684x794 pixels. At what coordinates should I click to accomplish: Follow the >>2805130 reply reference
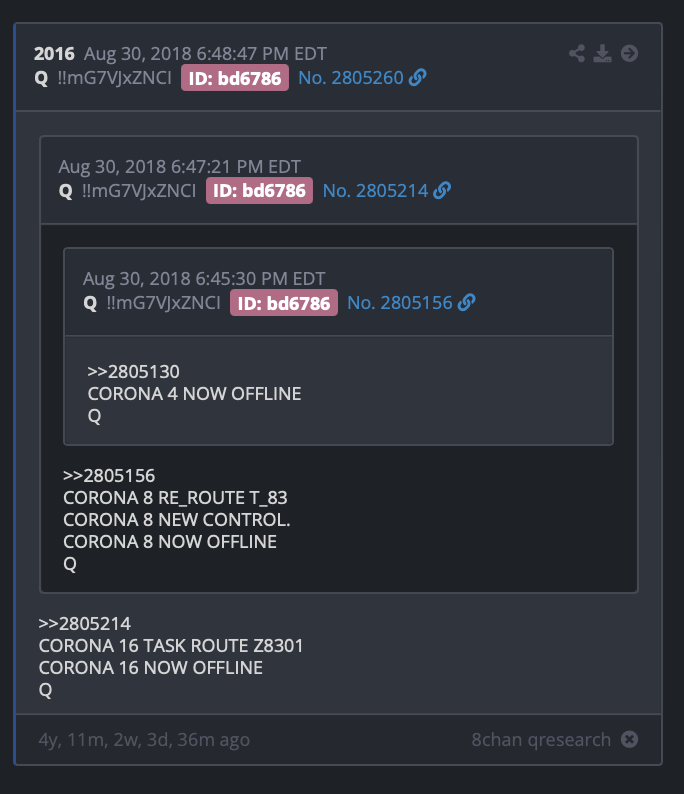pos(133,372)
